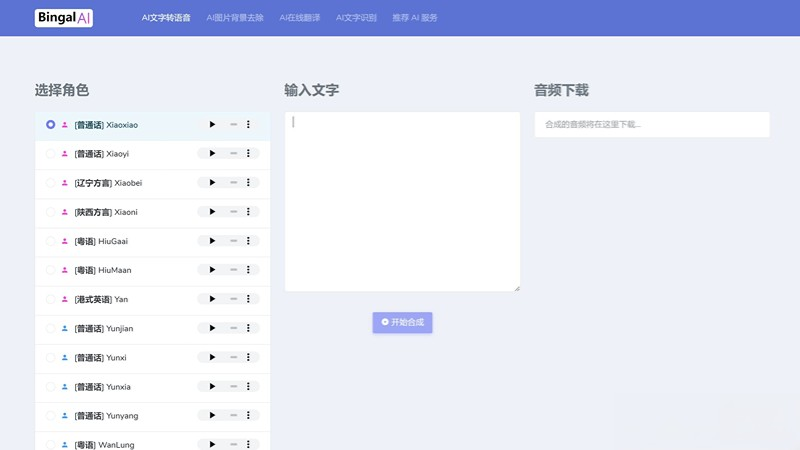The height and width of the screenshot is (450, 800).
Task: Select the Xiaoni radio button
Action: (x=51, y=212)
